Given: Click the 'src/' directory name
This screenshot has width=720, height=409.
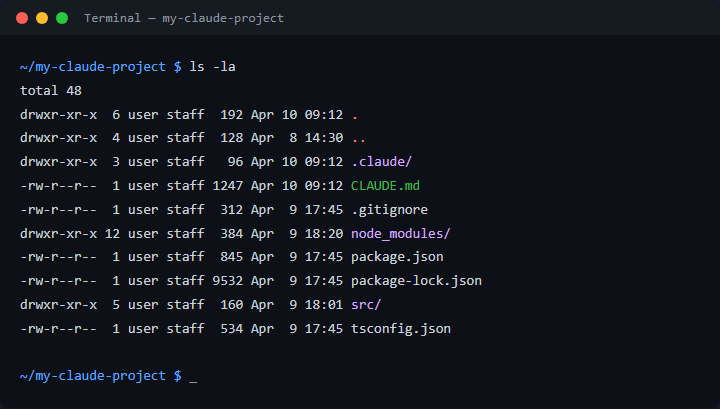Looking at the screenshot, I should click(x=366, y=304).
